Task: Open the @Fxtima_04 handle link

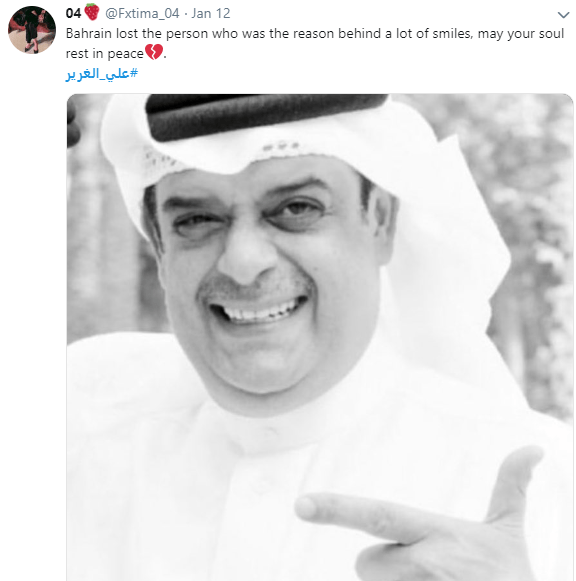Action: coord(142,13)
